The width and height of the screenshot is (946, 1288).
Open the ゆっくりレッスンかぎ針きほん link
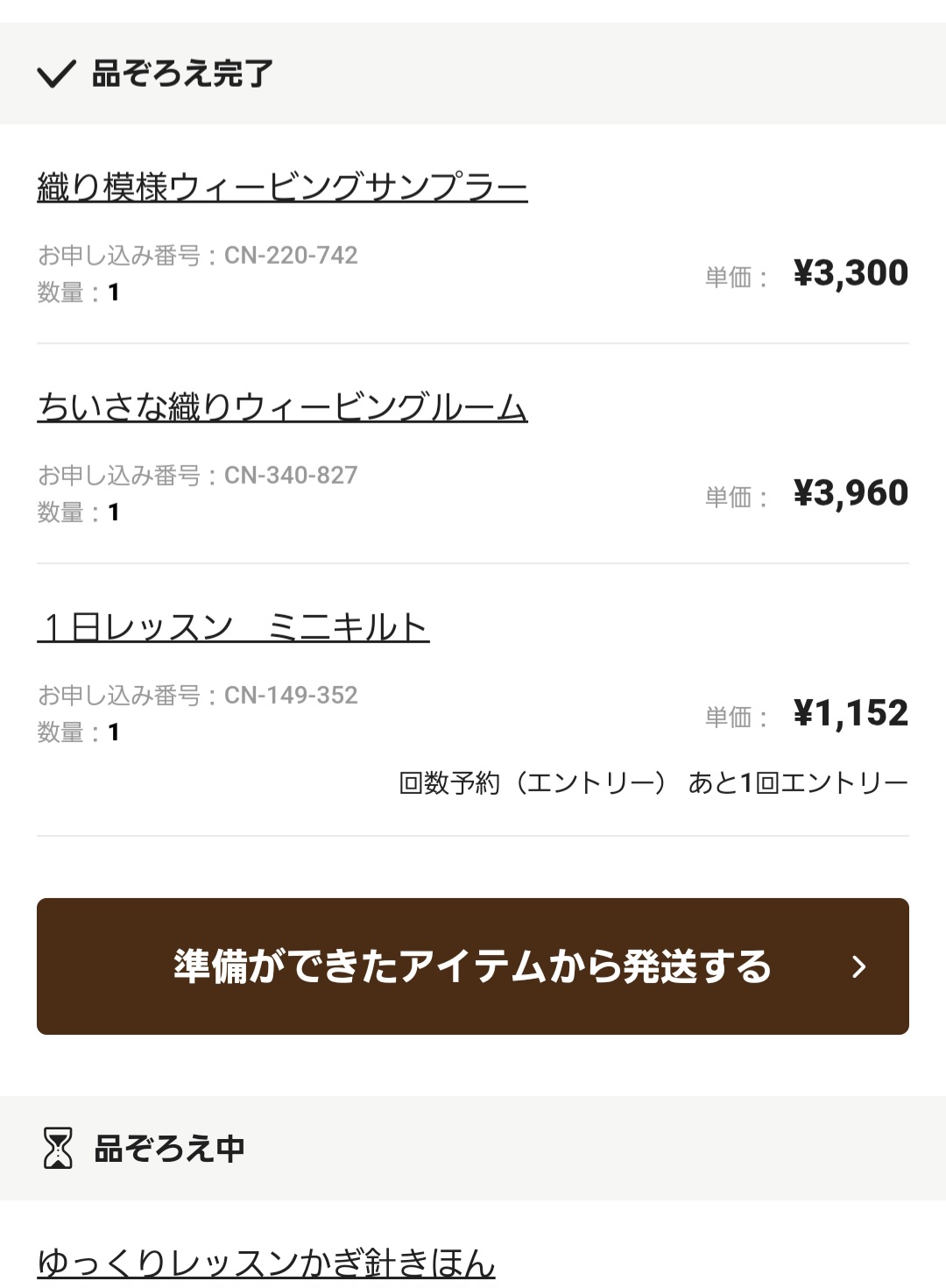tap(266, 1263)
